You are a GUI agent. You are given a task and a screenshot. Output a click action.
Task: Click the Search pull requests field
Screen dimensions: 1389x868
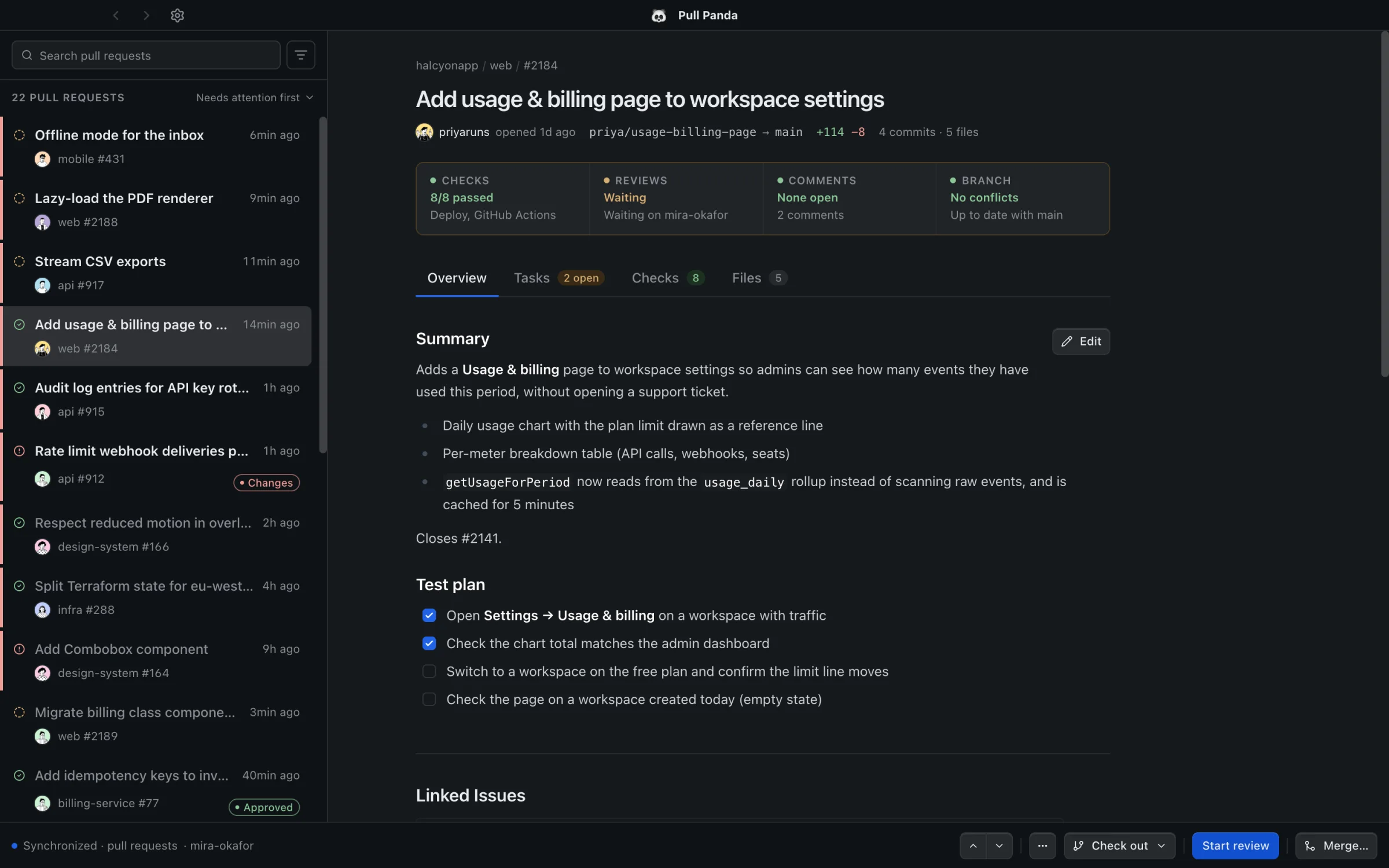(146, 56)
